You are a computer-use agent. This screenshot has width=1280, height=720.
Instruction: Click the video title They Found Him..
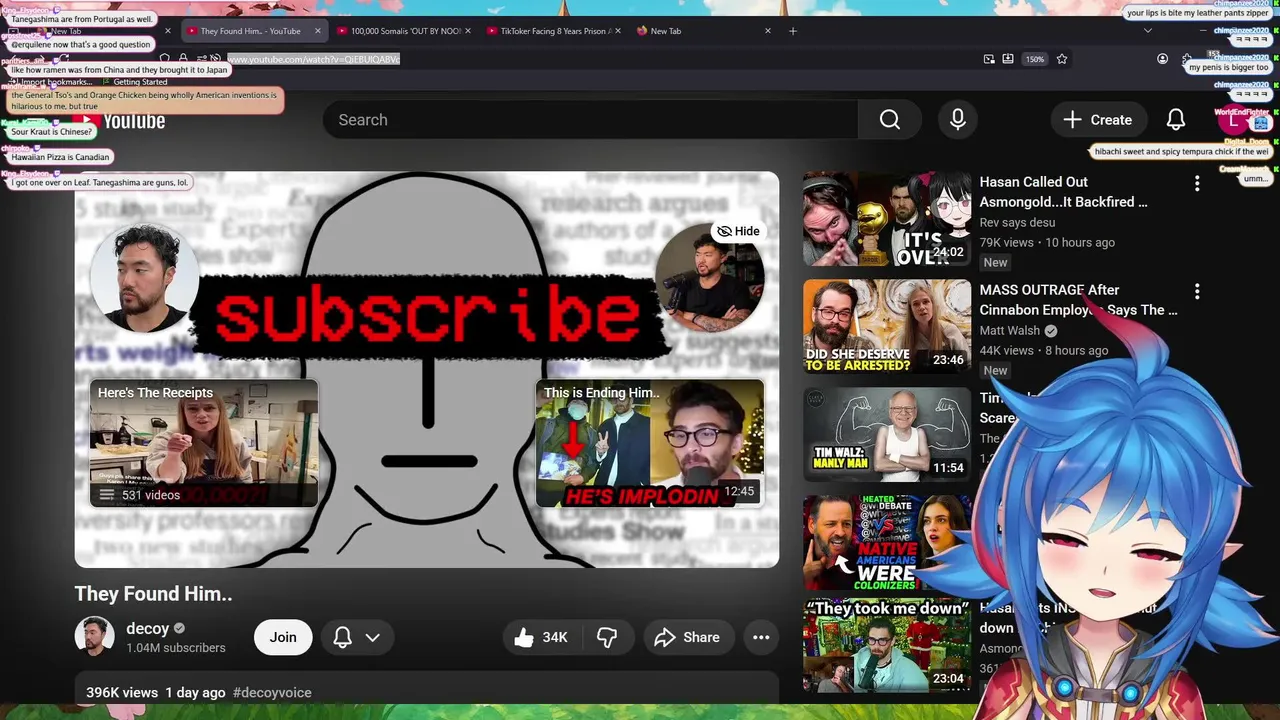153,594
